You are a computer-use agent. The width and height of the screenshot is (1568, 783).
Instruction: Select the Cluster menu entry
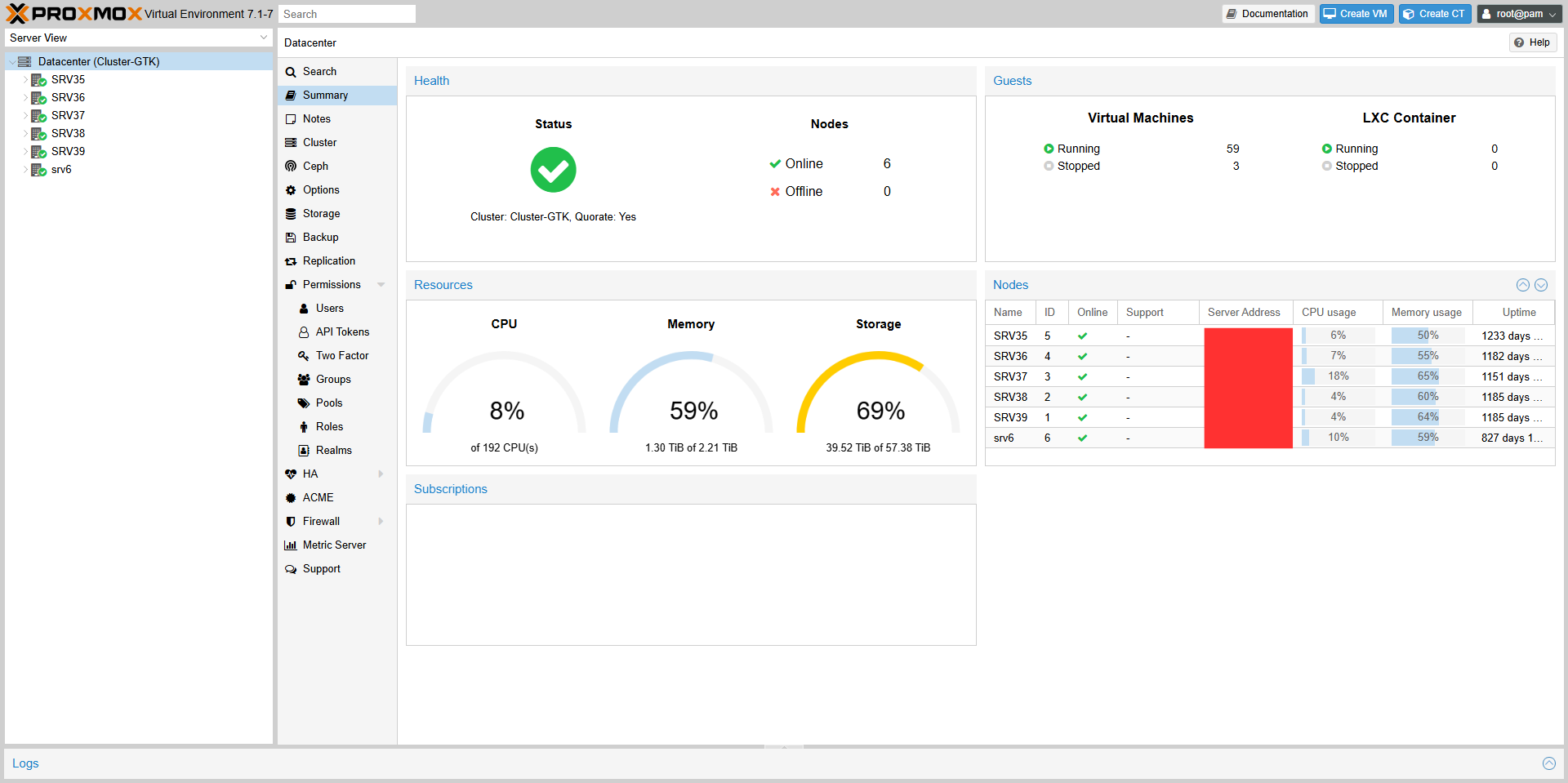pos(319,143)
